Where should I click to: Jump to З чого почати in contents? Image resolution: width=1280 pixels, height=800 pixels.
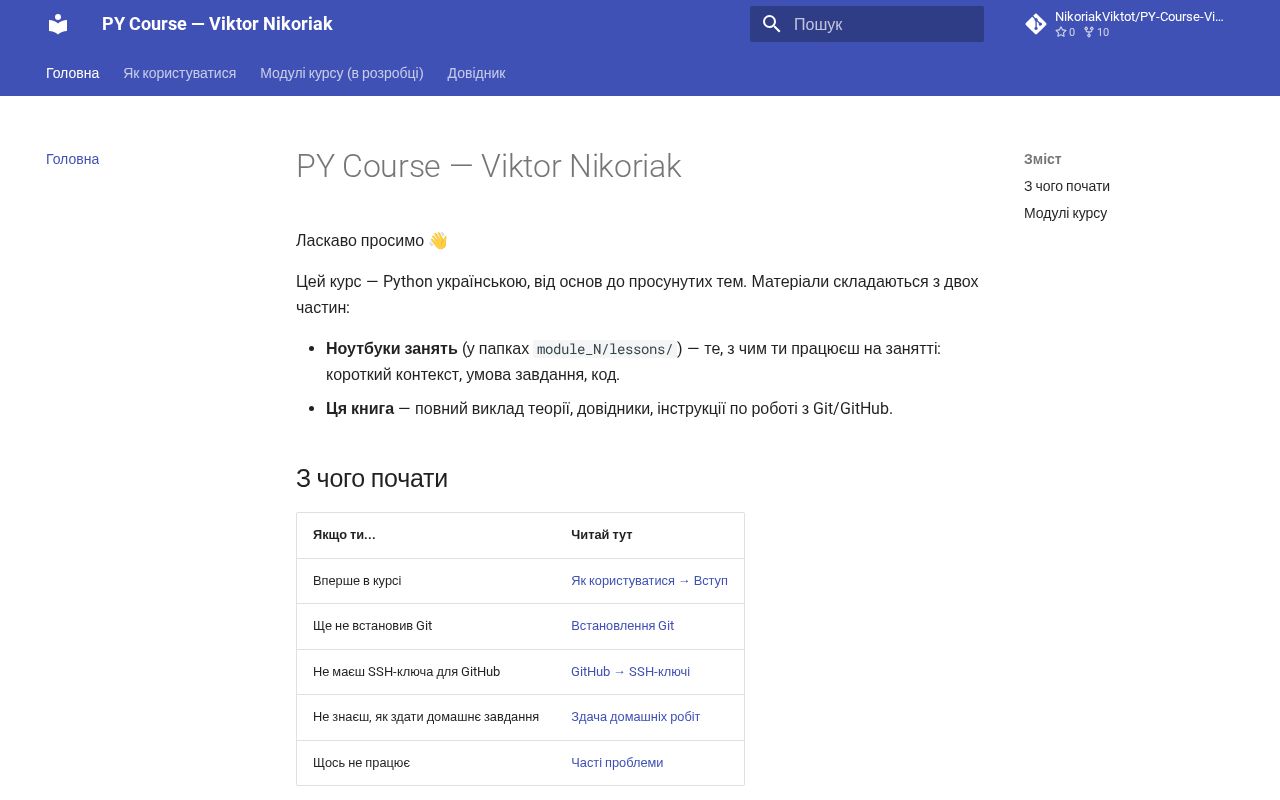point(1067,186)
